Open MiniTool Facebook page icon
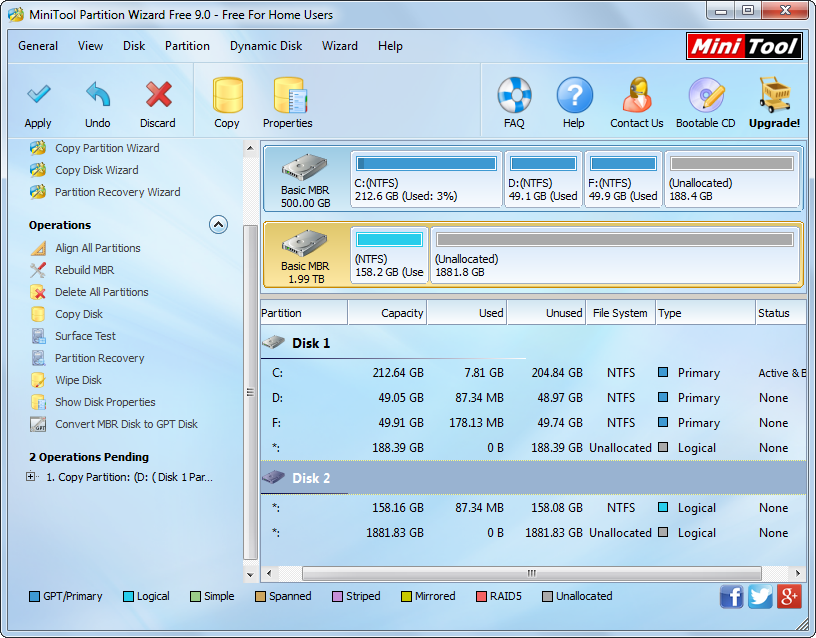 point(731,596)
